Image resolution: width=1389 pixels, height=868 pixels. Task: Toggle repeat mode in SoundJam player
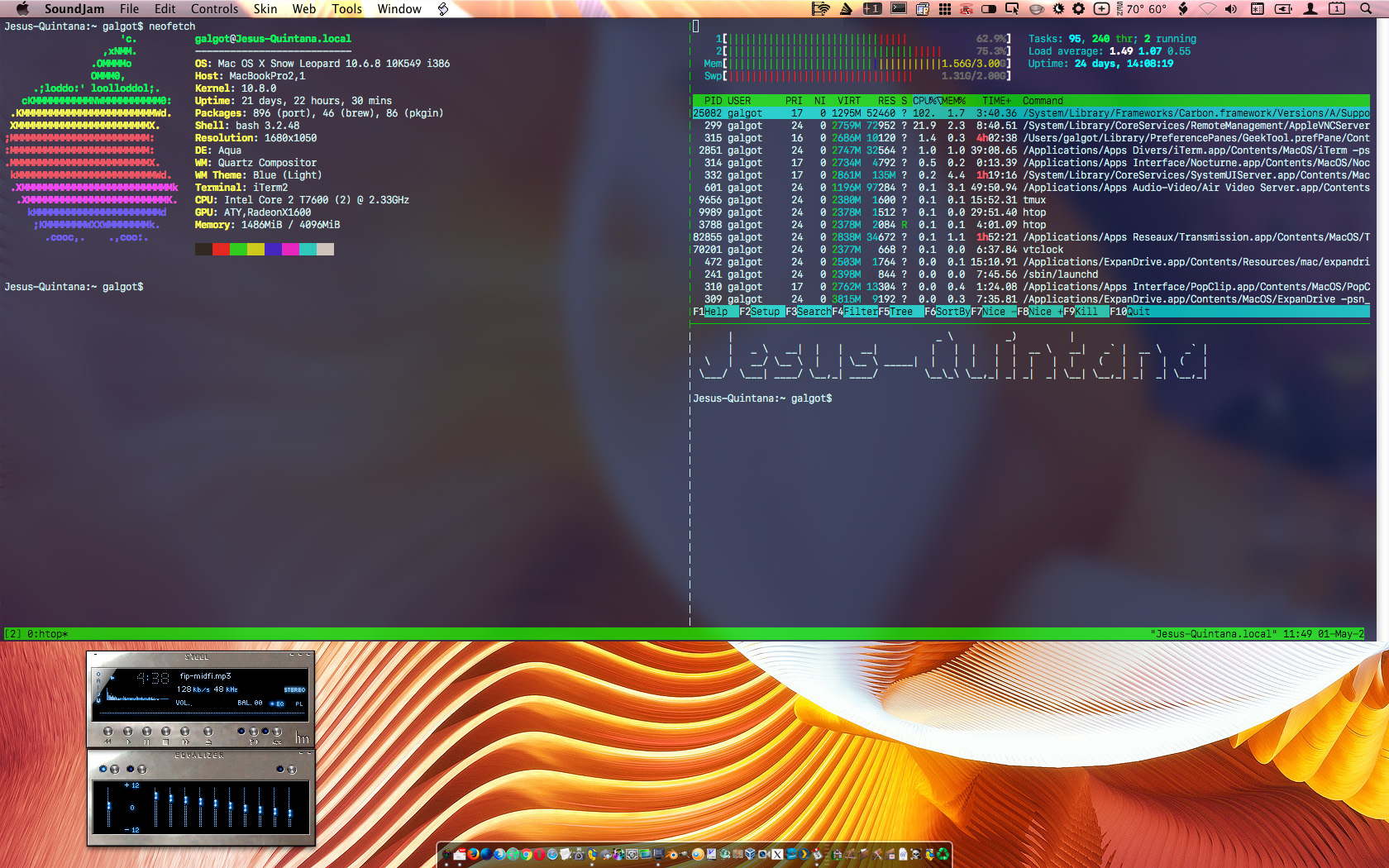[277, 732]
